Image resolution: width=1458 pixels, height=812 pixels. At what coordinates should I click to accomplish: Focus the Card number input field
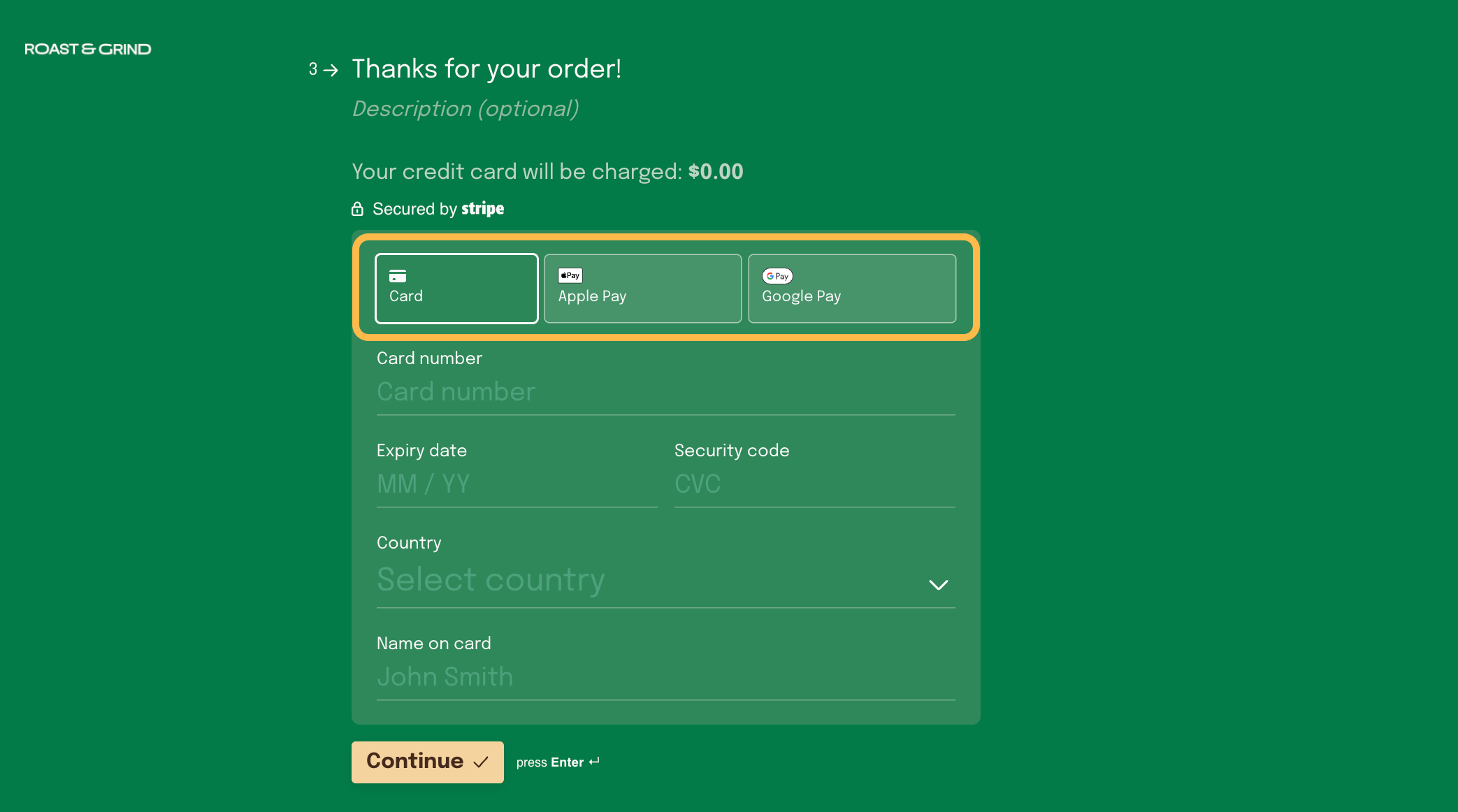pos(665,392)
